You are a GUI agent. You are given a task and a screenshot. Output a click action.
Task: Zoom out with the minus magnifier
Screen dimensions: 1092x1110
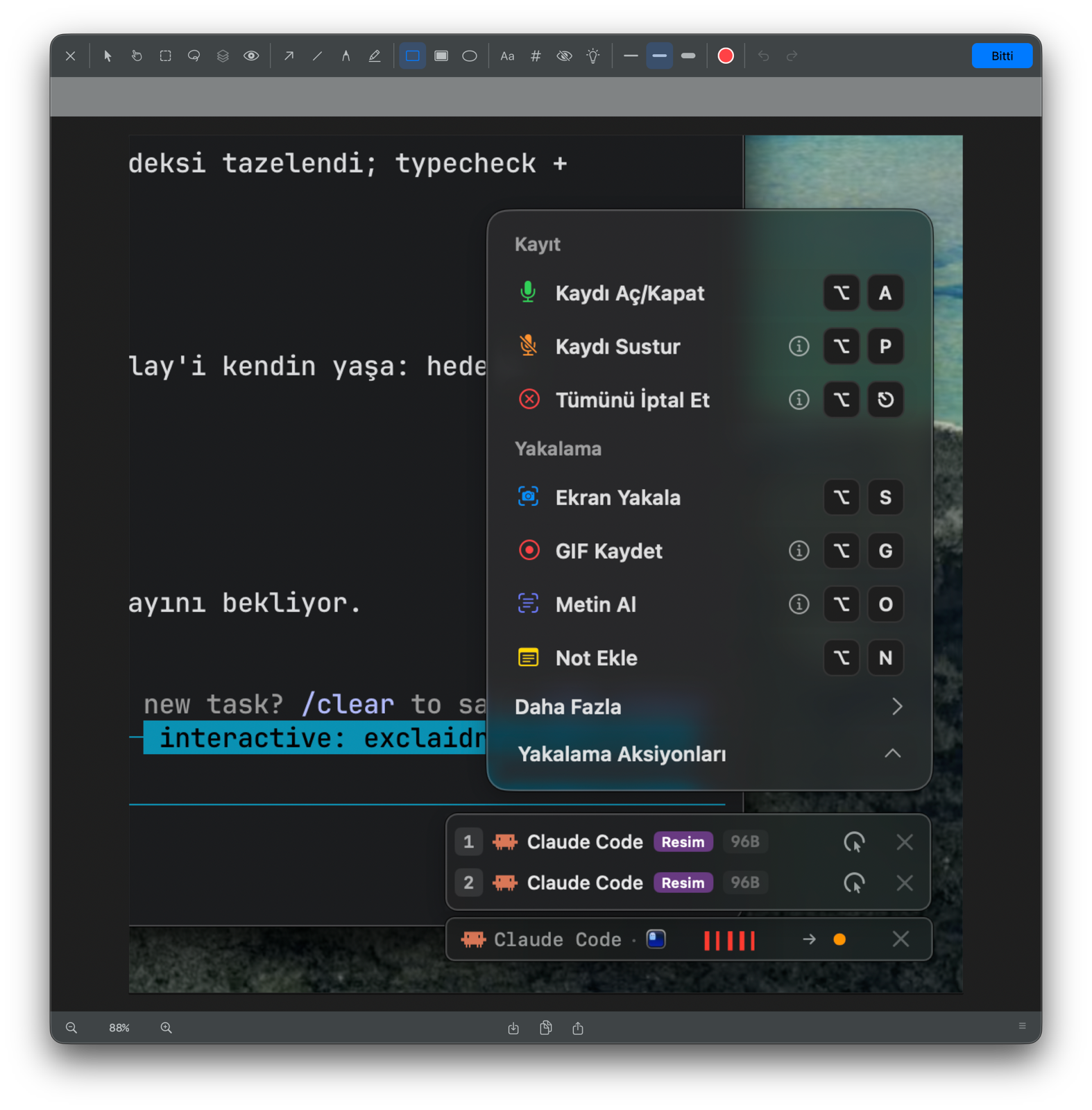(71, 1027)
